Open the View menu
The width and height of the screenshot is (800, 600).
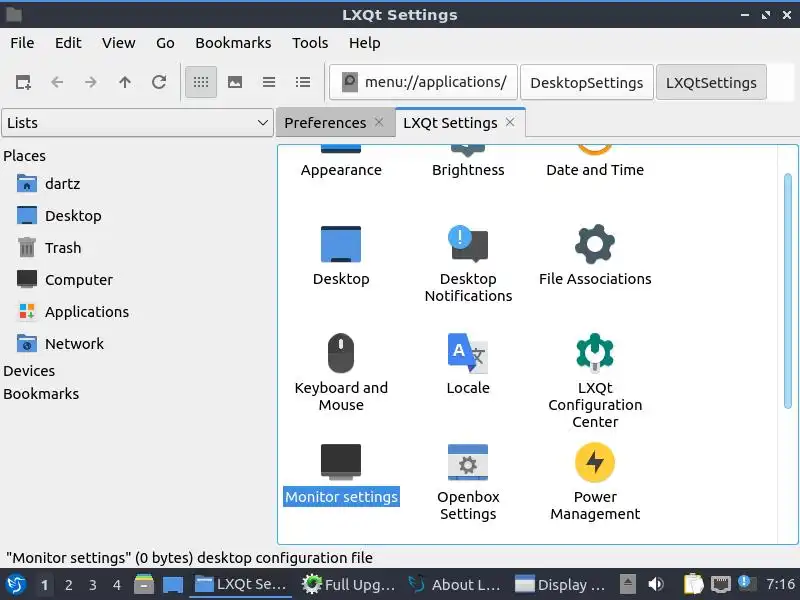[x=118, y=43]
